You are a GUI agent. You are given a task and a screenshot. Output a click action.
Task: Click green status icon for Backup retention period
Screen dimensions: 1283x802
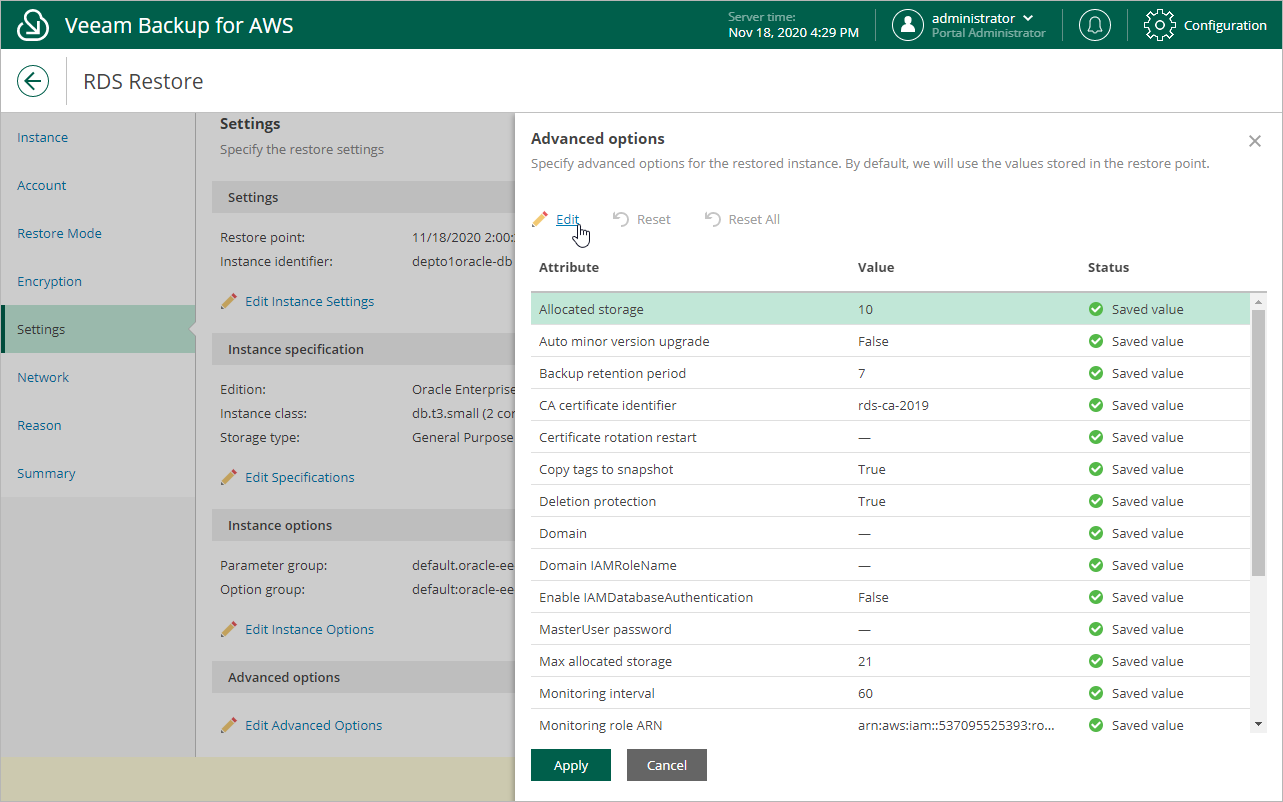coord(1096,373)
